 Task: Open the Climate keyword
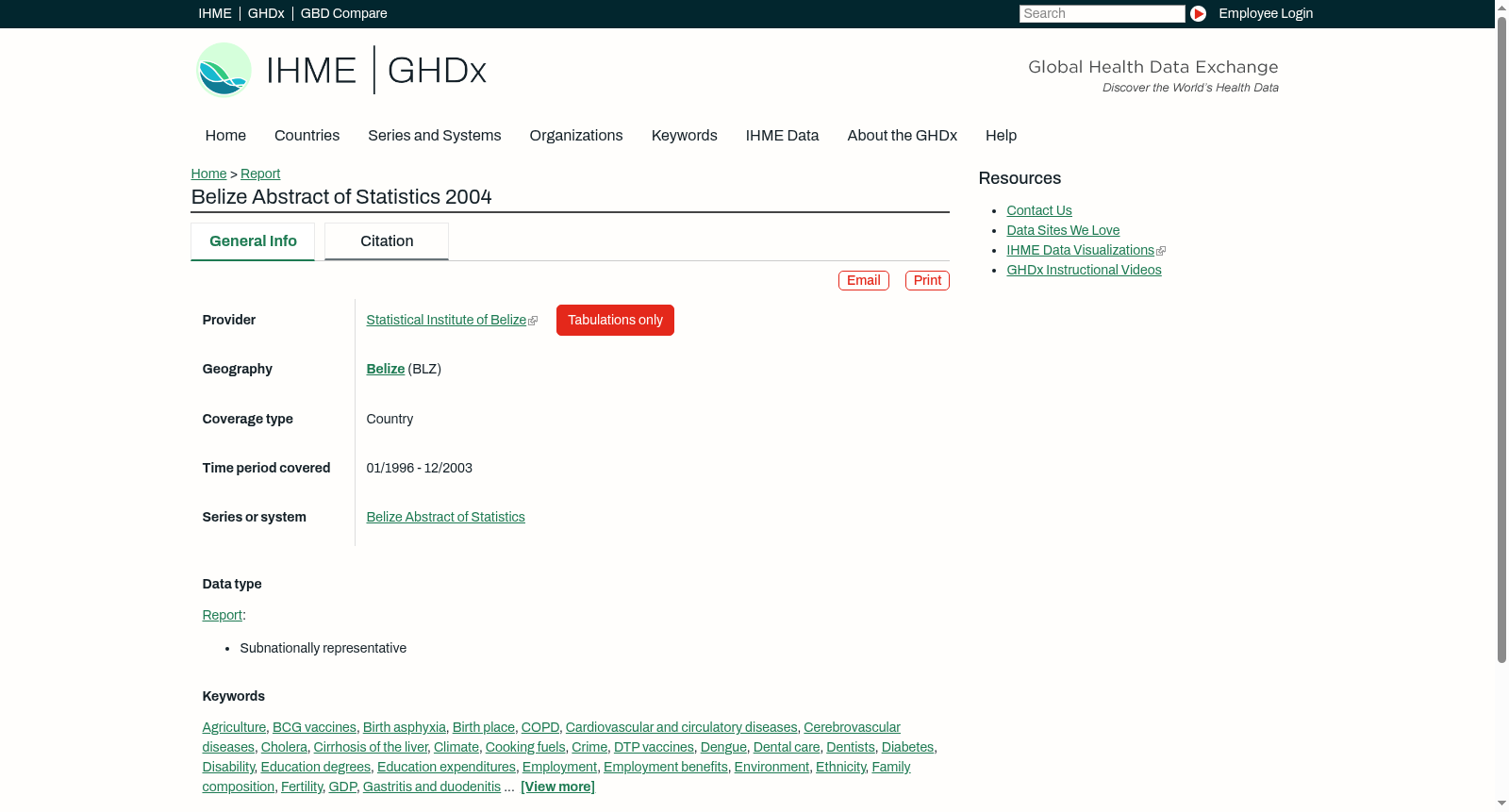click(x=456, y=747)
